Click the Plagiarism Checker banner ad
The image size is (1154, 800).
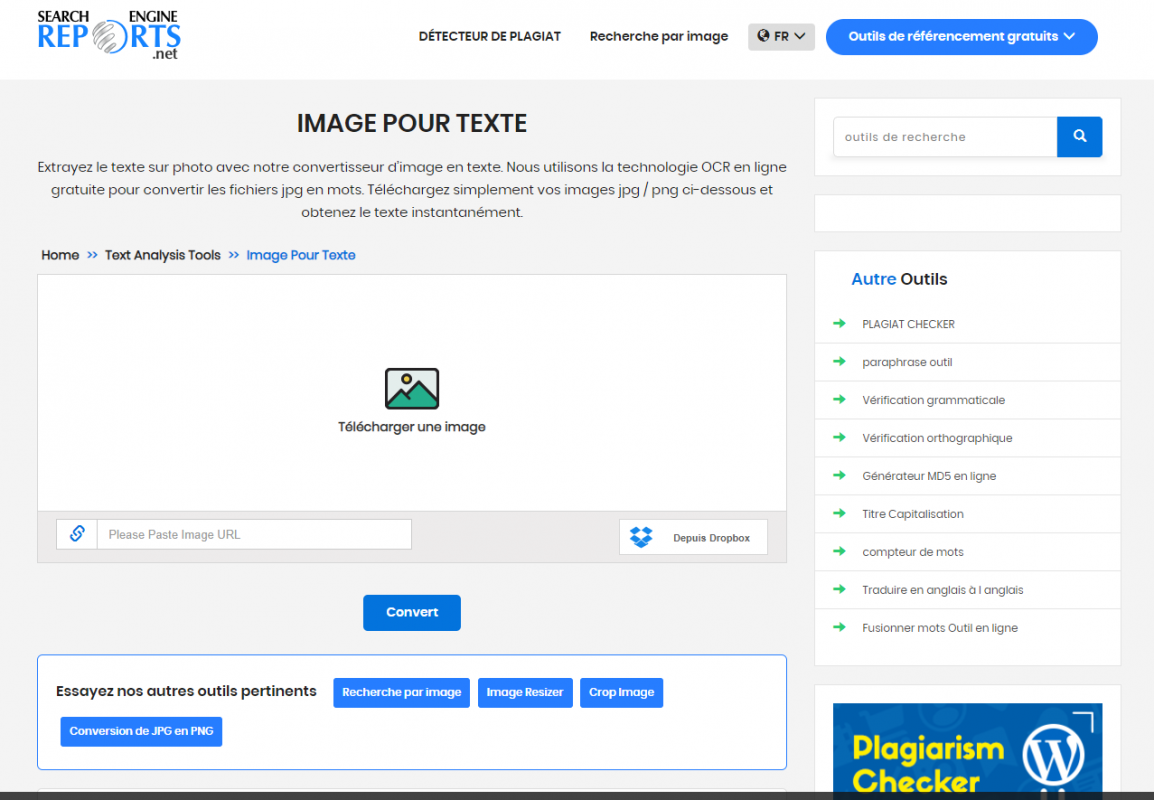coord(967,749)
